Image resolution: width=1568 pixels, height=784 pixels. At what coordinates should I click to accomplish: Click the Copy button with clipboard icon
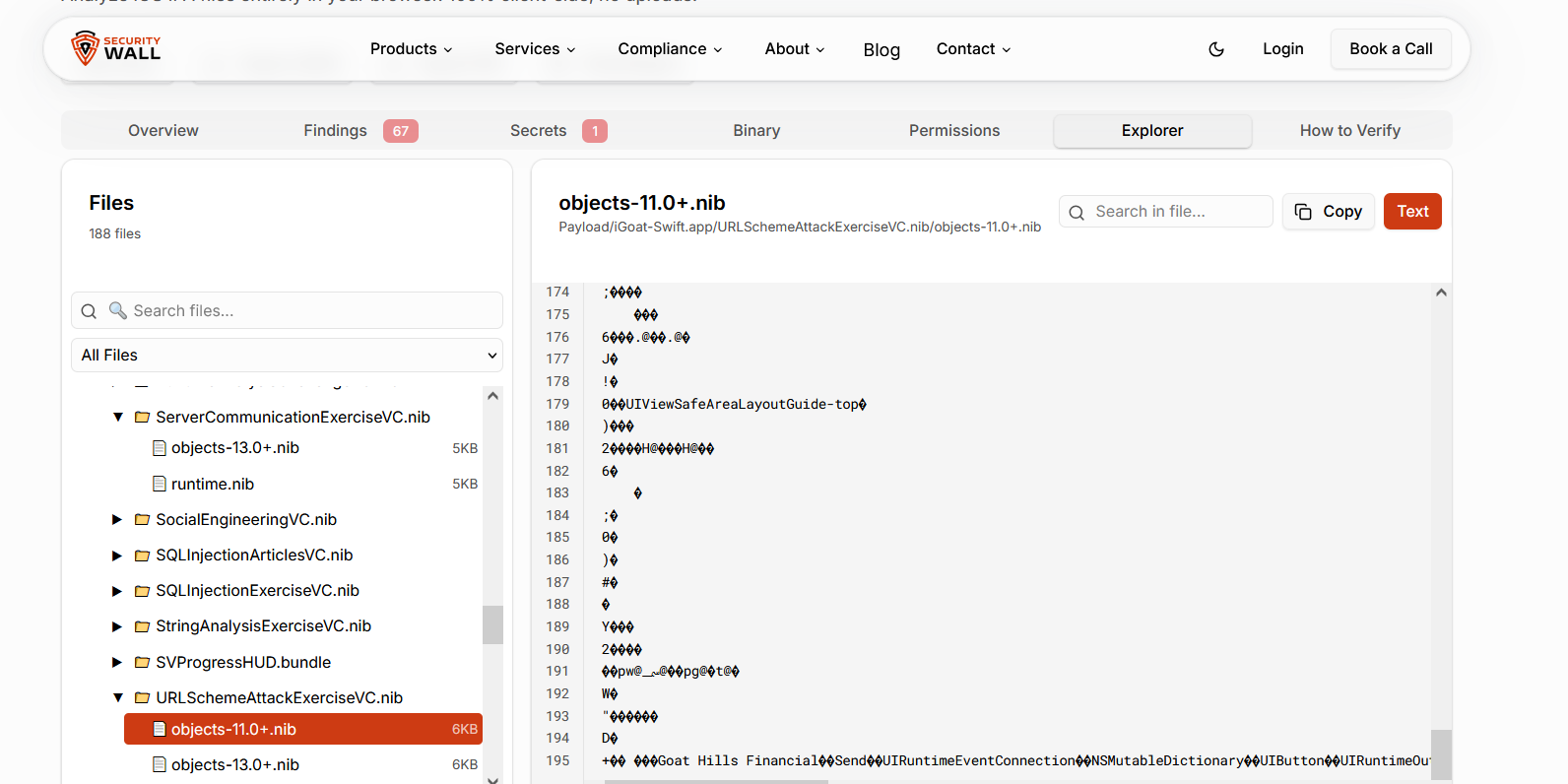(x=1328, y=212)
